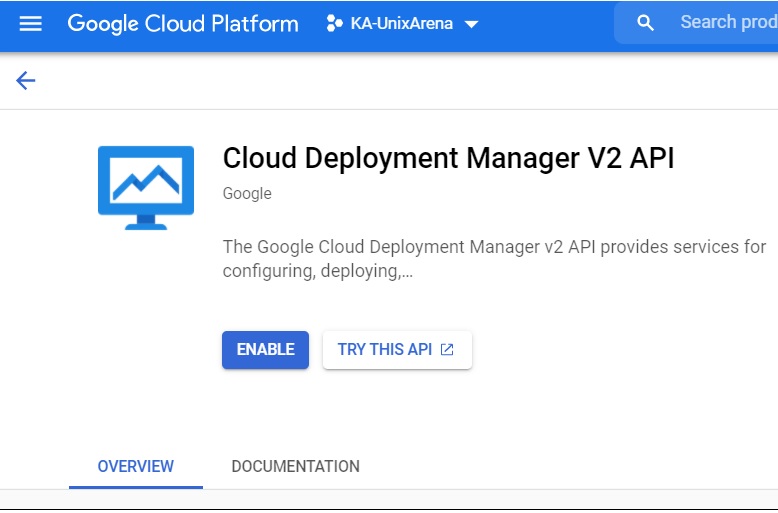The height and width of the screenshot is (513, 778).
Task: Enable the Cloud Deployment Manager API
Action: (x=265, y=350)
